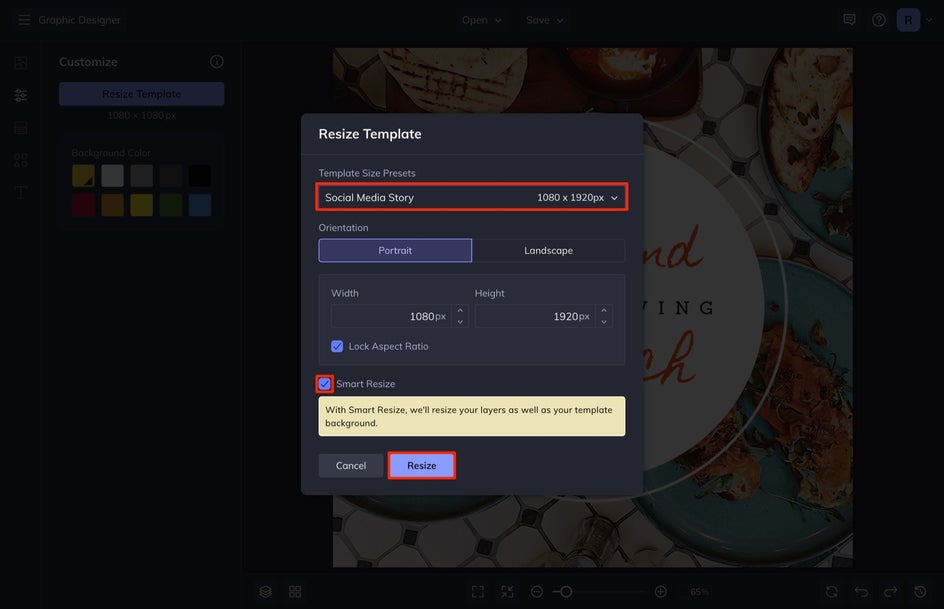The height and width of the screenshot is (609, 944).
Task: Click the reset rotate icon in bottom bar
Action: [831, 592]
